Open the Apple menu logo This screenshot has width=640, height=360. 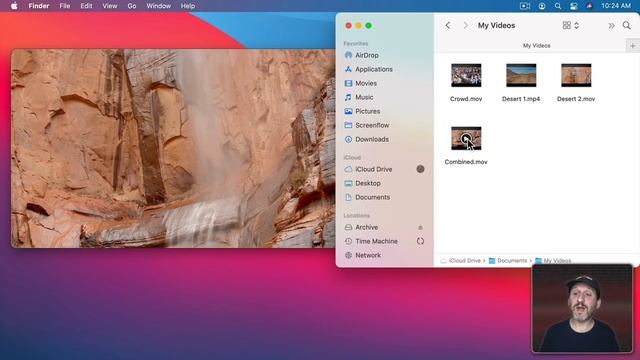14,6
